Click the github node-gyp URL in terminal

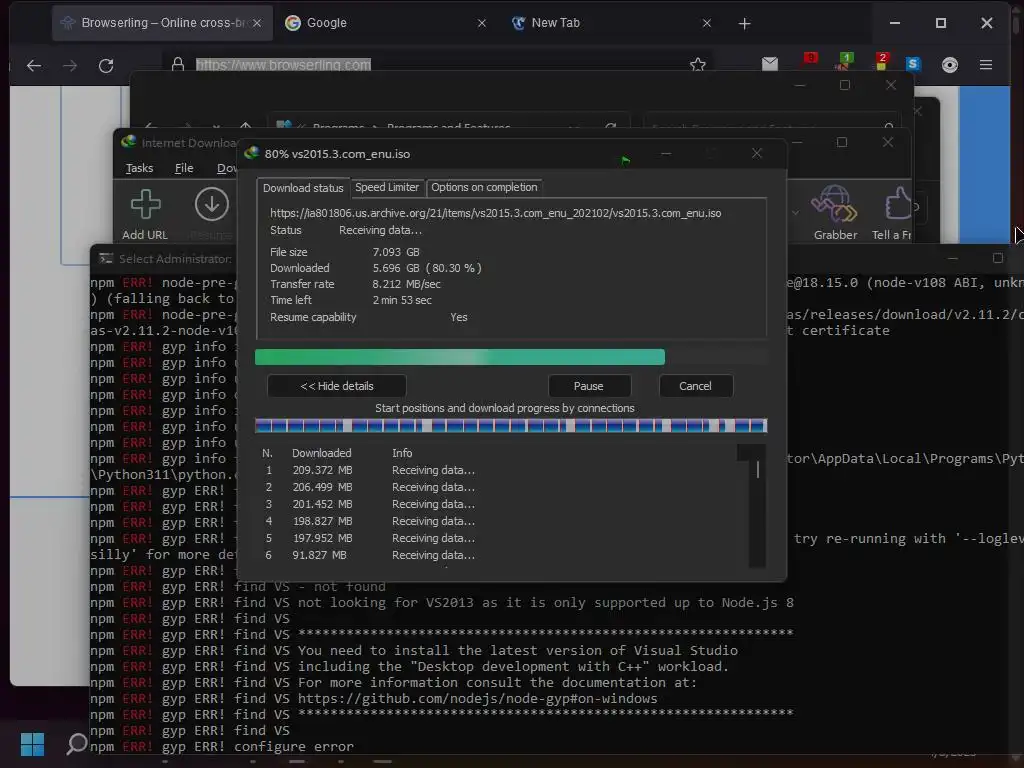(477, 699)
